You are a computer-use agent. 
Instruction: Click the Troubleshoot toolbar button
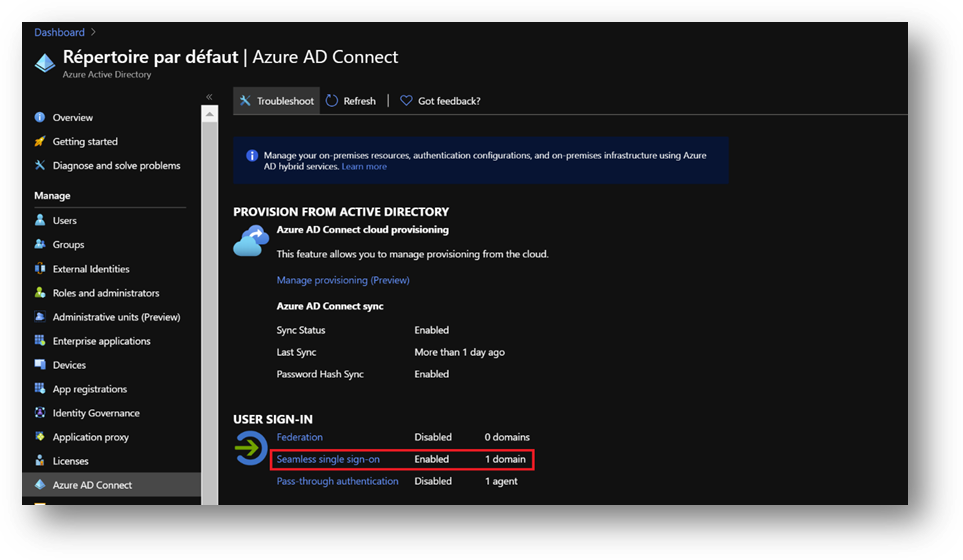pos(276,101)
